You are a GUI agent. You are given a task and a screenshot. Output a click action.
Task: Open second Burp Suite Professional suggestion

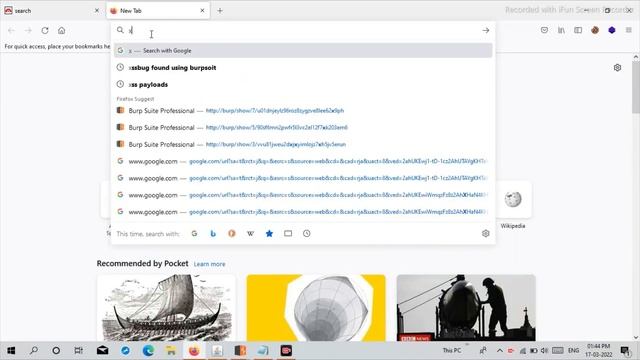click(x=303, y=127)
